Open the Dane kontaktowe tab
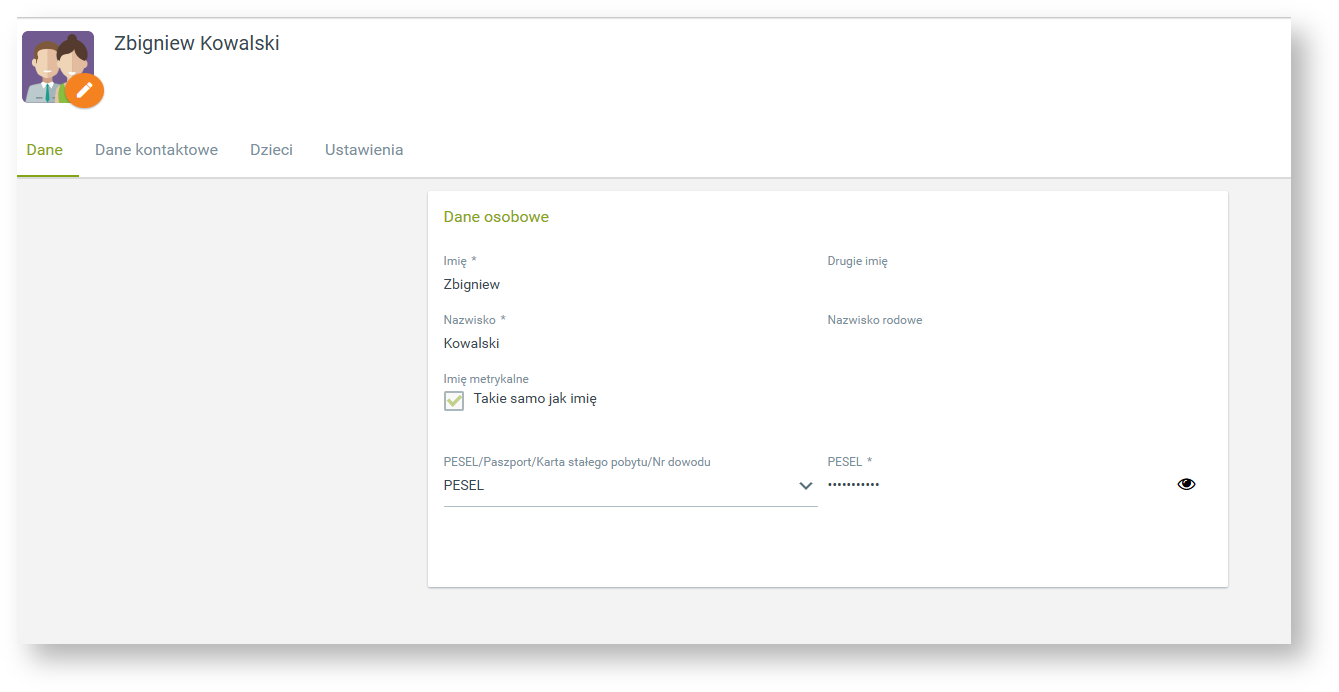Viewport: 1339px width, 692px height. pyautogui.click(x=156, y=150)
